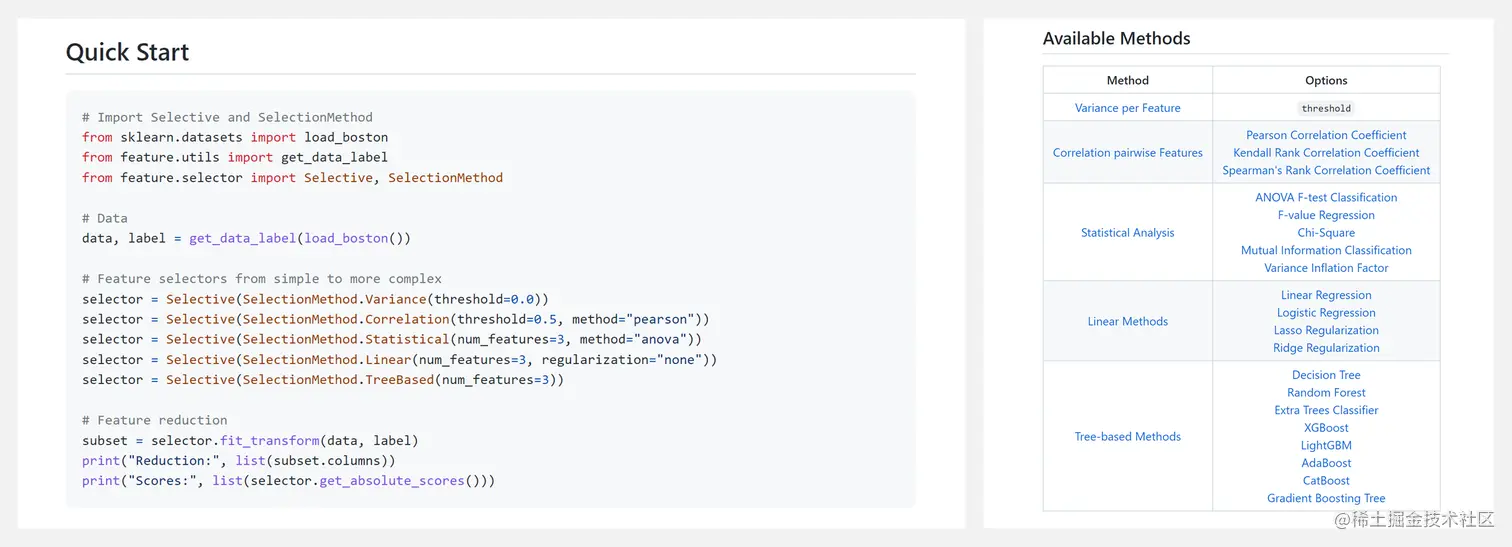Open the LightGBM link
The width and height of the screenshot is (1512, 547).
1326,446
